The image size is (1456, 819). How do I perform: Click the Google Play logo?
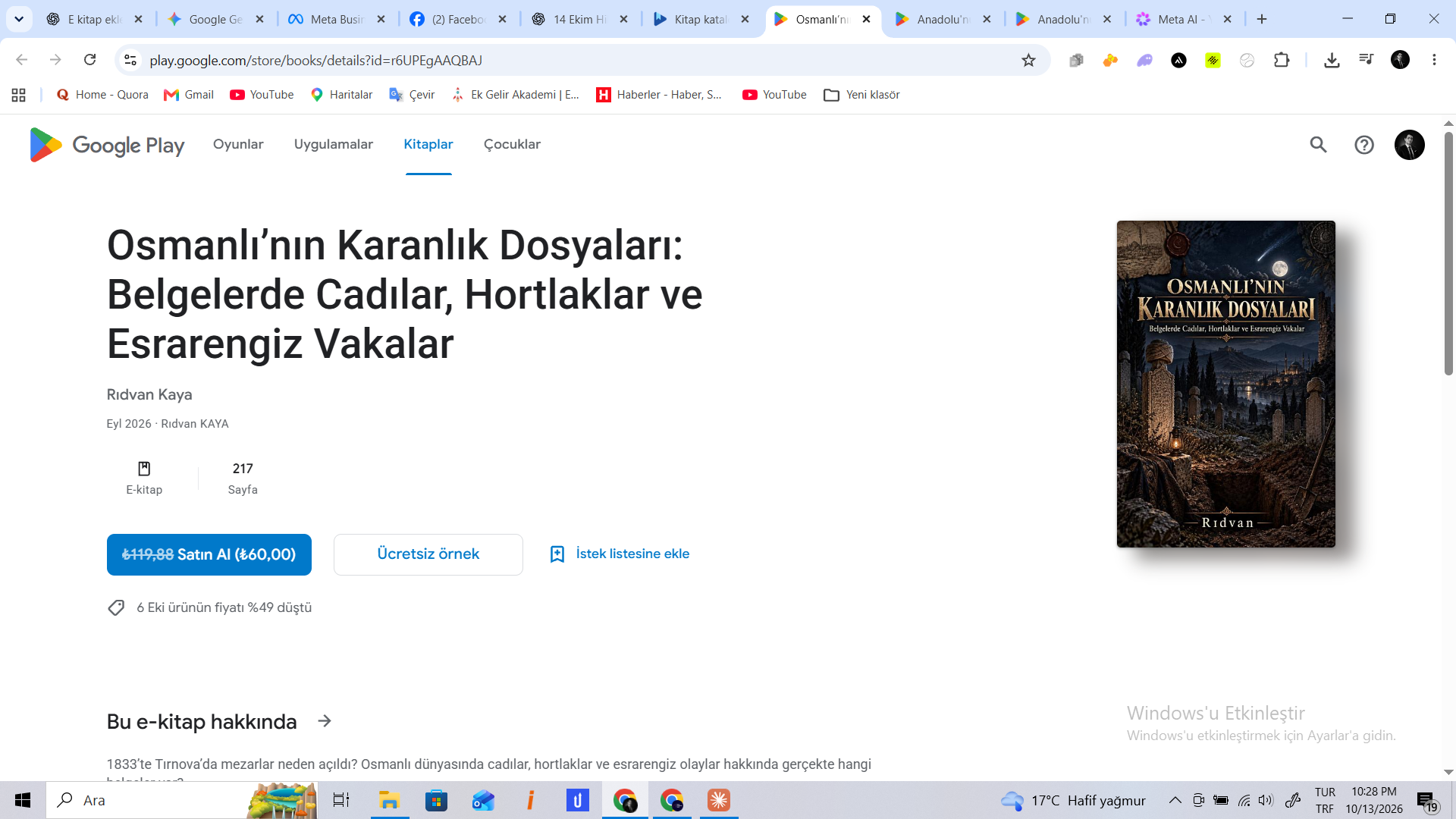107,145
